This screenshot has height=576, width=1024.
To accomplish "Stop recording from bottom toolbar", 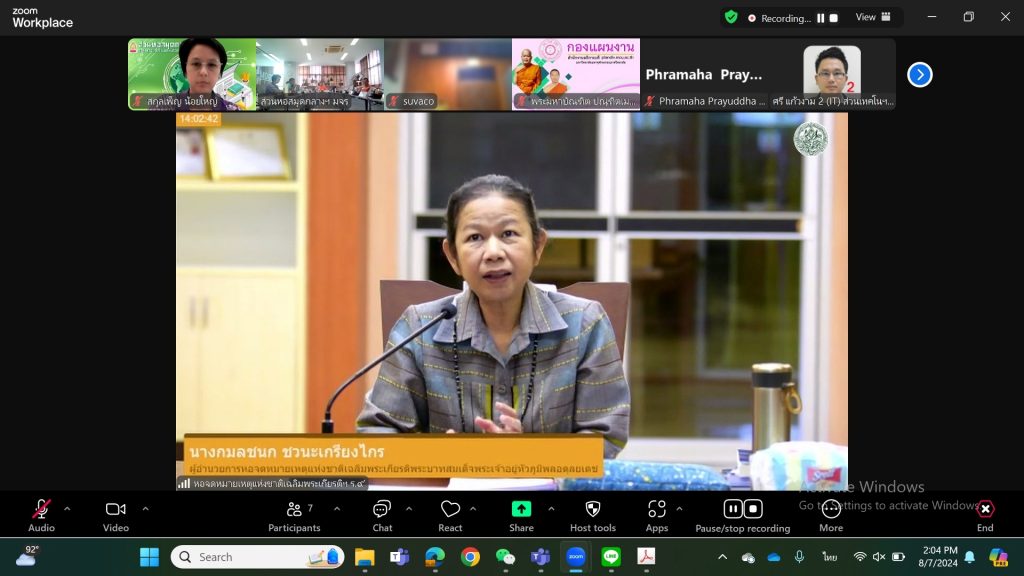I will coord(753,509).
